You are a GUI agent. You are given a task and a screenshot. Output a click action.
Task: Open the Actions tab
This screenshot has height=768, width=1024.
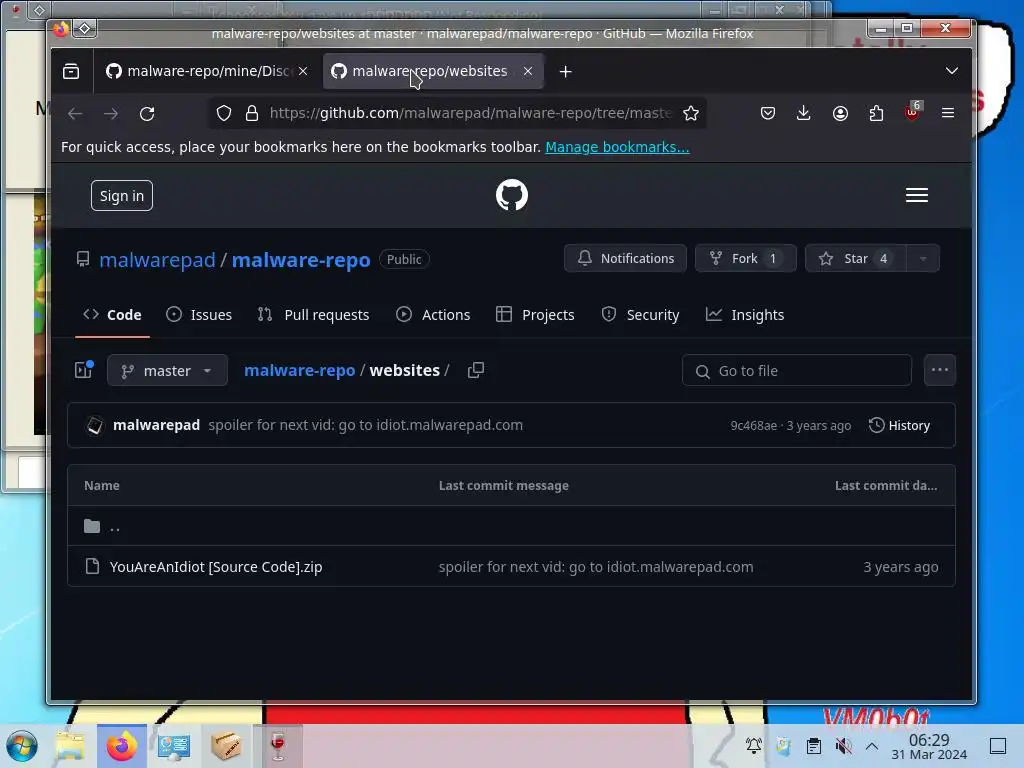433,315
